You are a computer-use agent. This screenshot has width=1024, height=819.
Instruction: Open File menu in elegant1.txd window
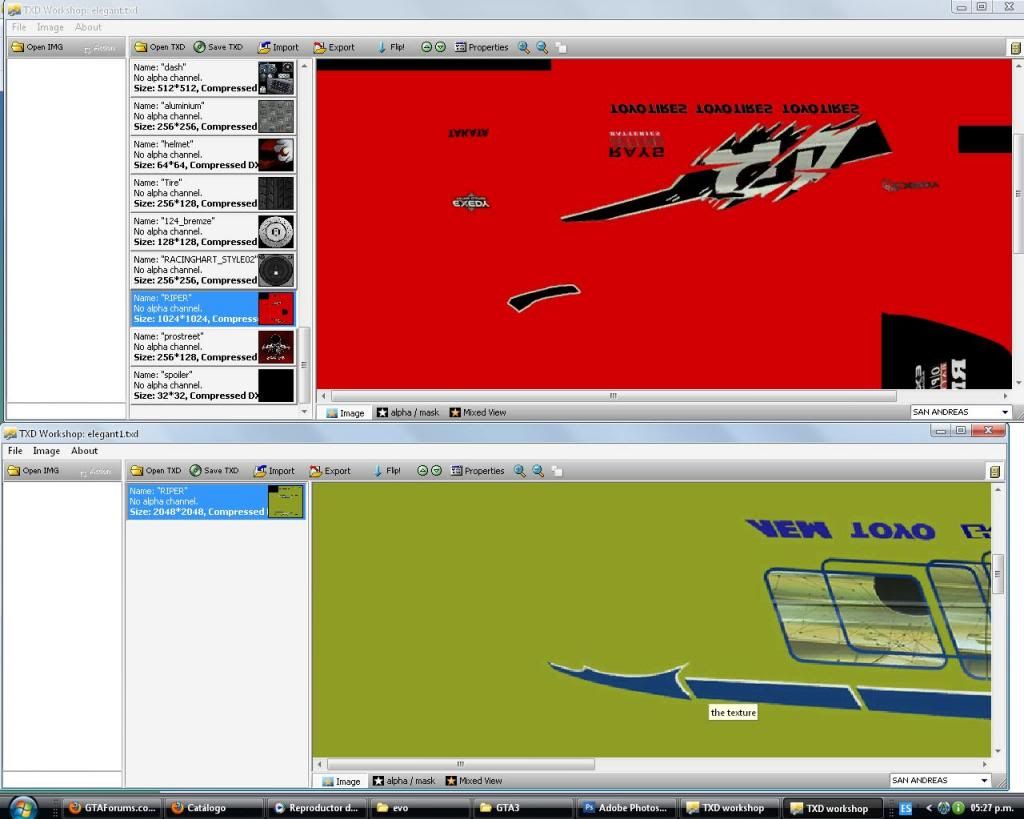coord(15,451)
